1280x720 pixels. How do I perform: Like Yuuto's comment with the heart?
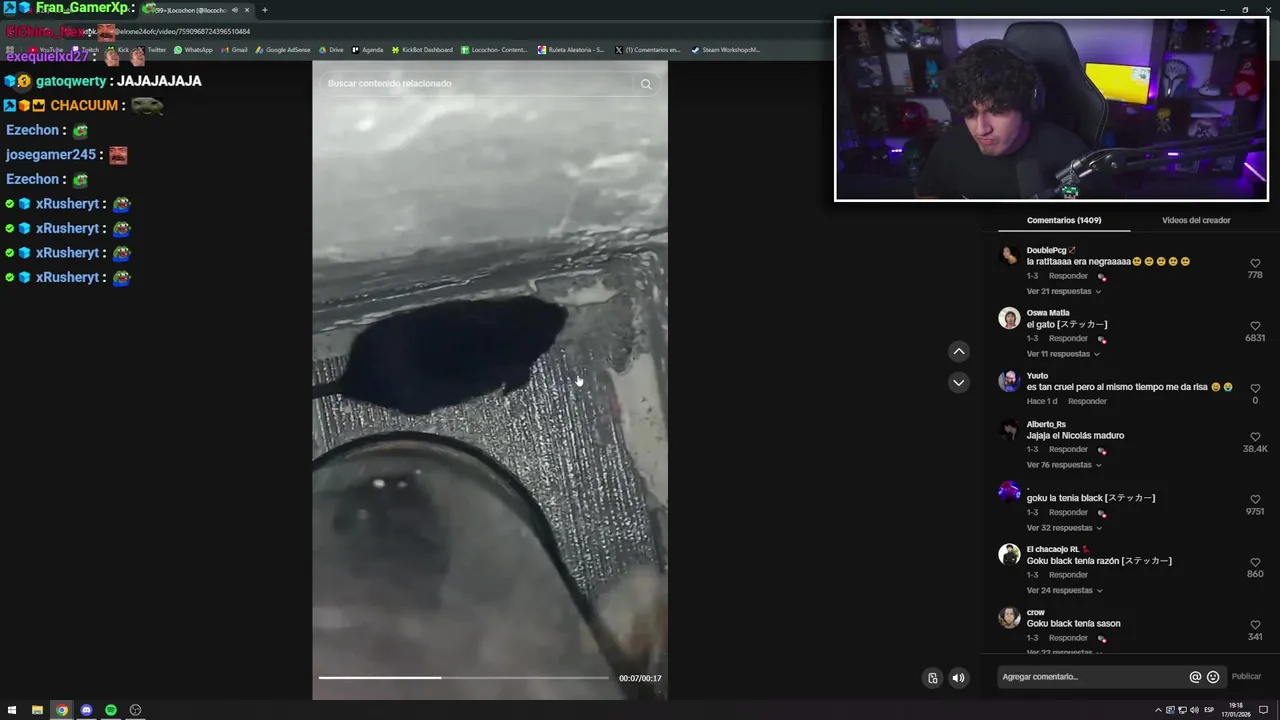tap(1255, 389)
